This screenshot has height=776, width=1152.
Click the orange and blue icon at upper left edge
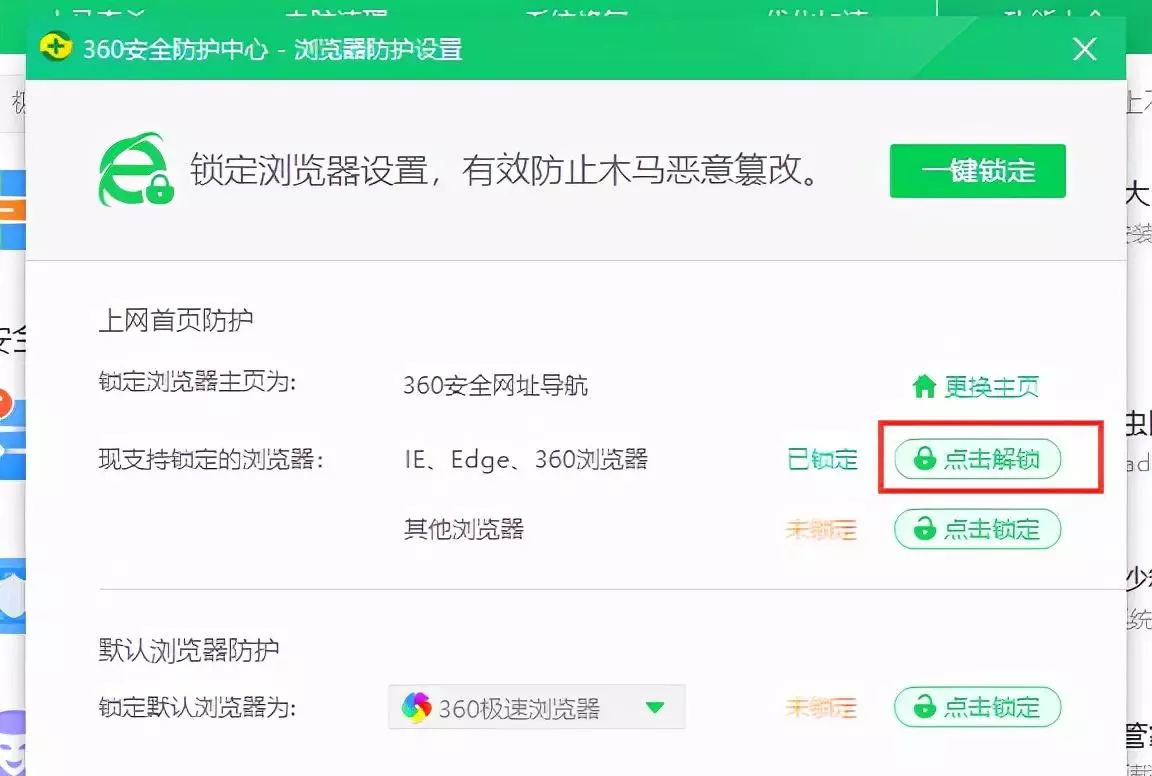pos(12,209)
